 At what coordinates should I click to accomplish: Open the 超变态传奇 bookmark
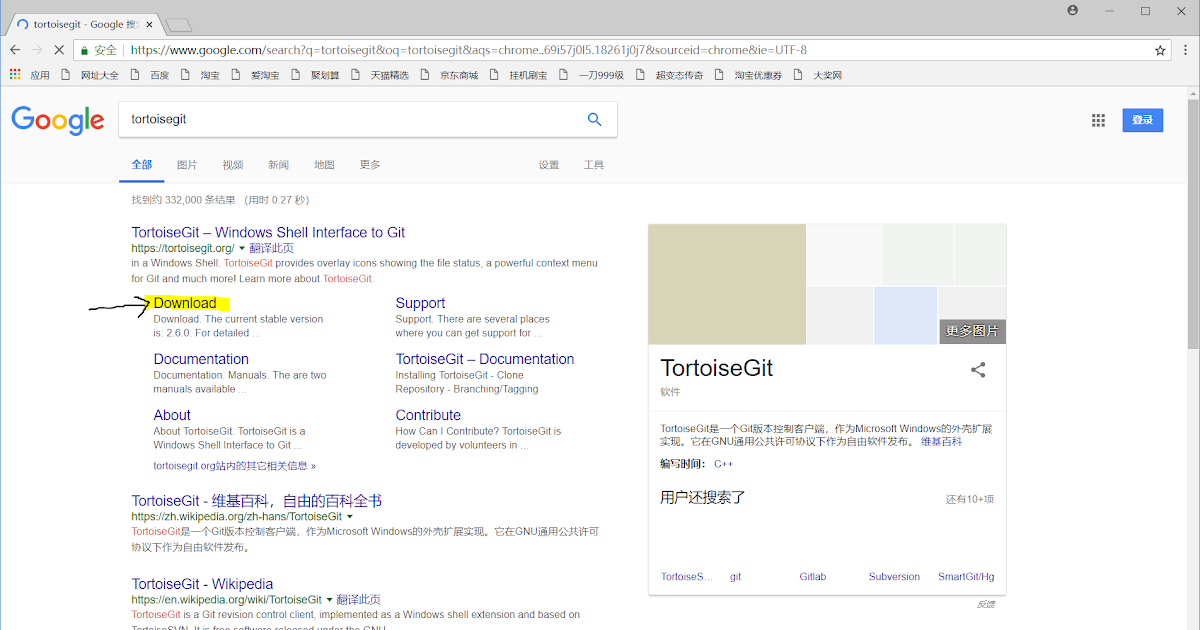click(669, 74)
